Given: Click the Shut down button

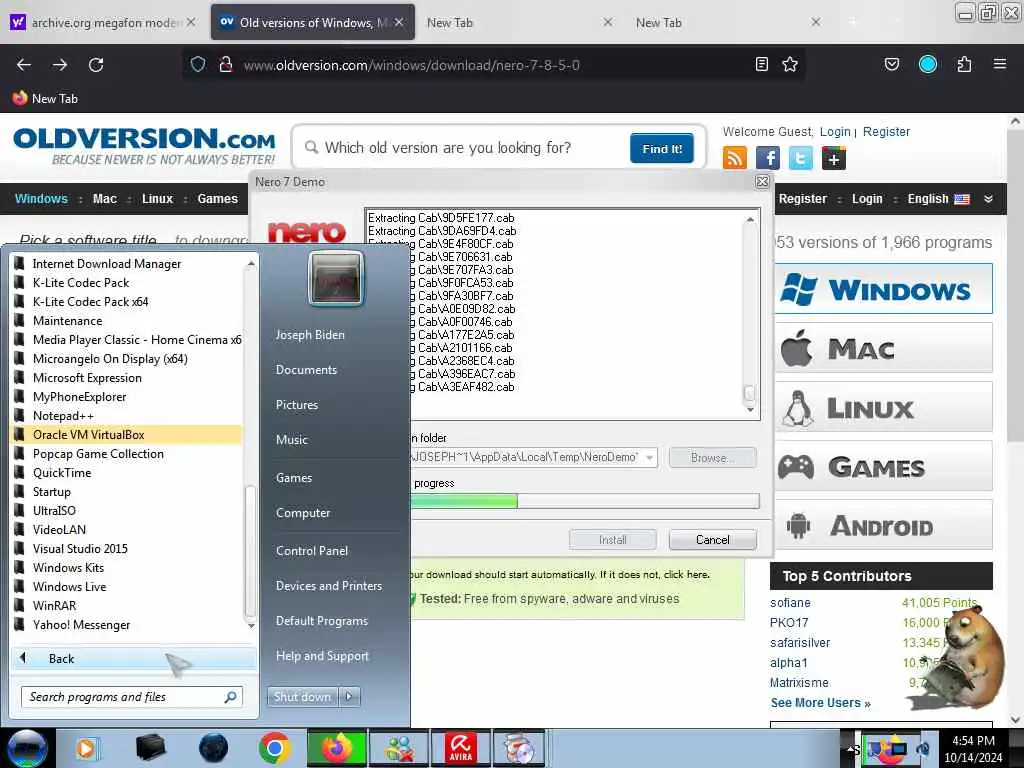Looking at the screenshot, I should coord(302,697).
